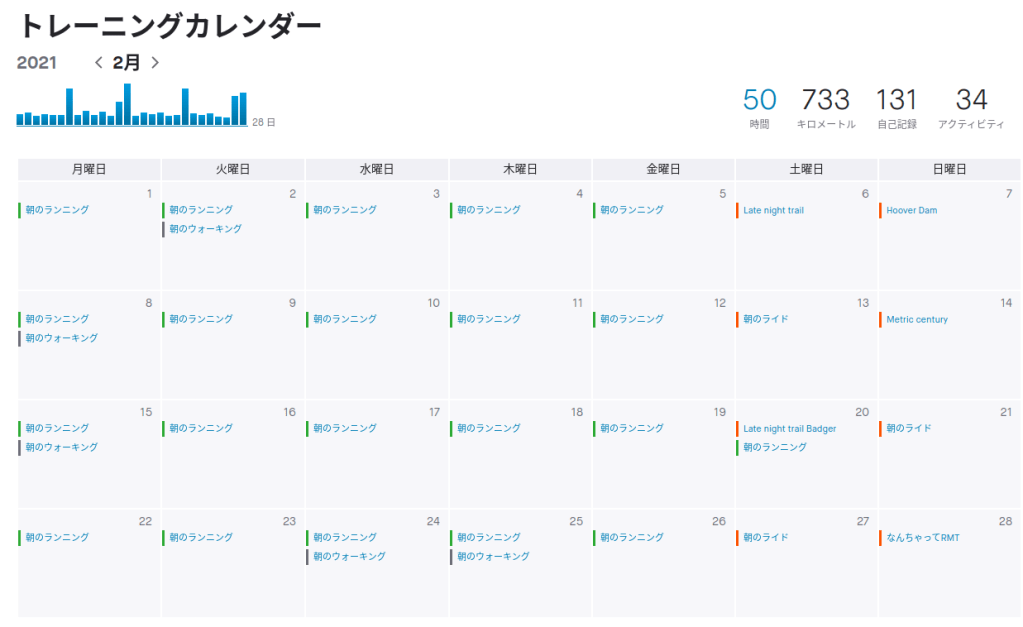Go to next month using right chevron
Image resolution: width=1023 pixels, height=627 pixels.
[x=155, y=63]
